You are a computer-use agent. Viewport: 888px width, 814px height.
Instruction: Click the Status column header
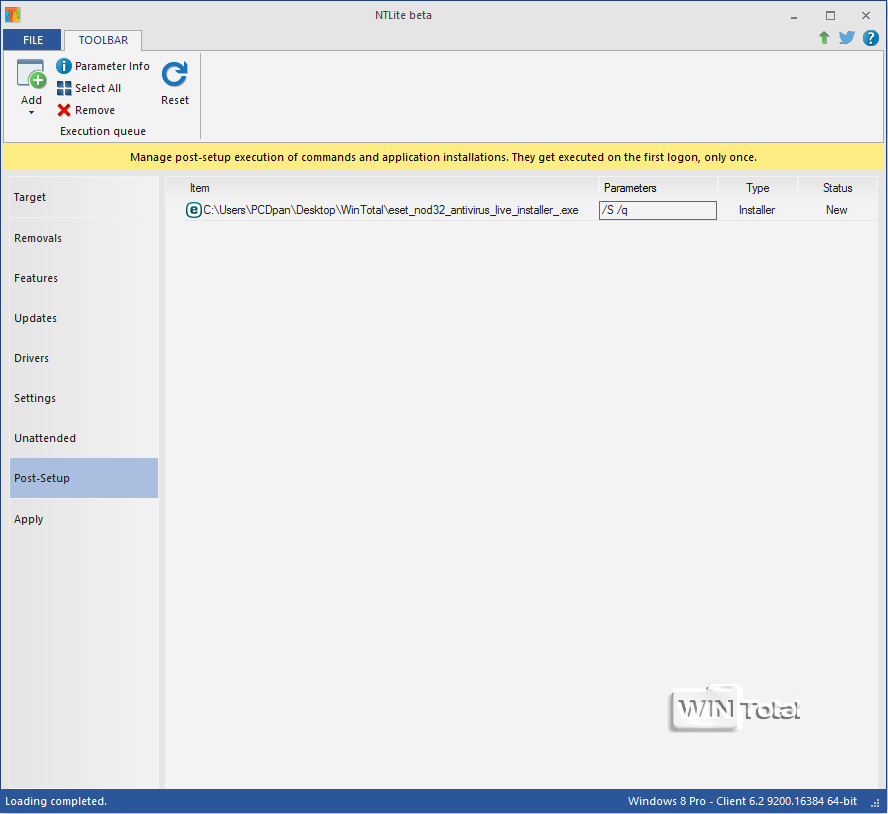(838, 188)
